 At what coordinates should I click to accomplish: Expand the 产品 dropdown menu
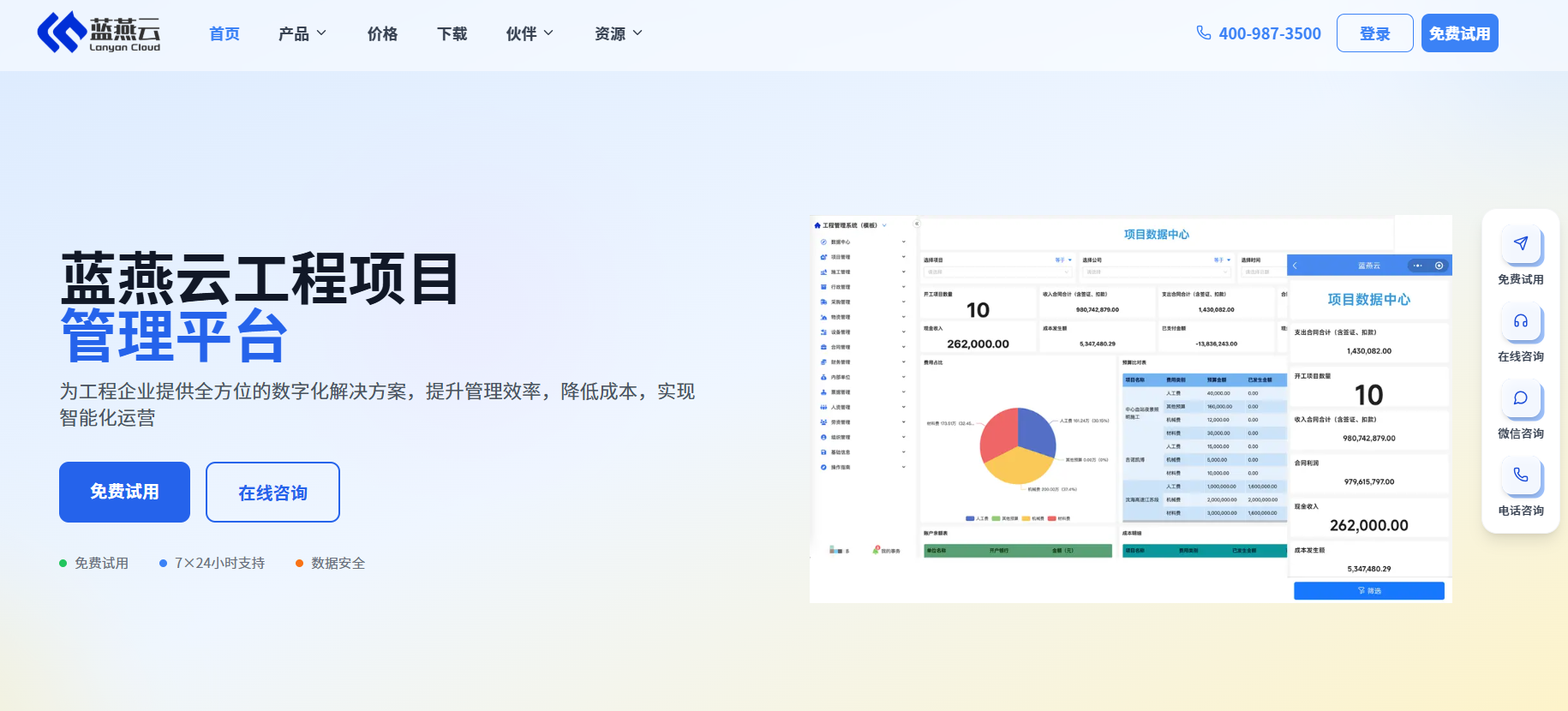[x=302, y=33]
